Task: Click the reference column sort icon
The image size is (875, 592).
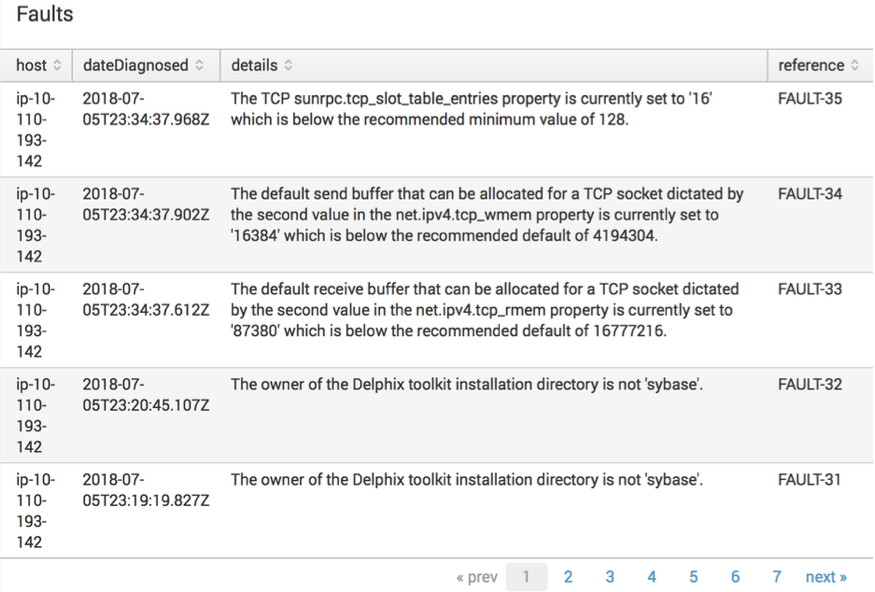Action: pos(855,66)
